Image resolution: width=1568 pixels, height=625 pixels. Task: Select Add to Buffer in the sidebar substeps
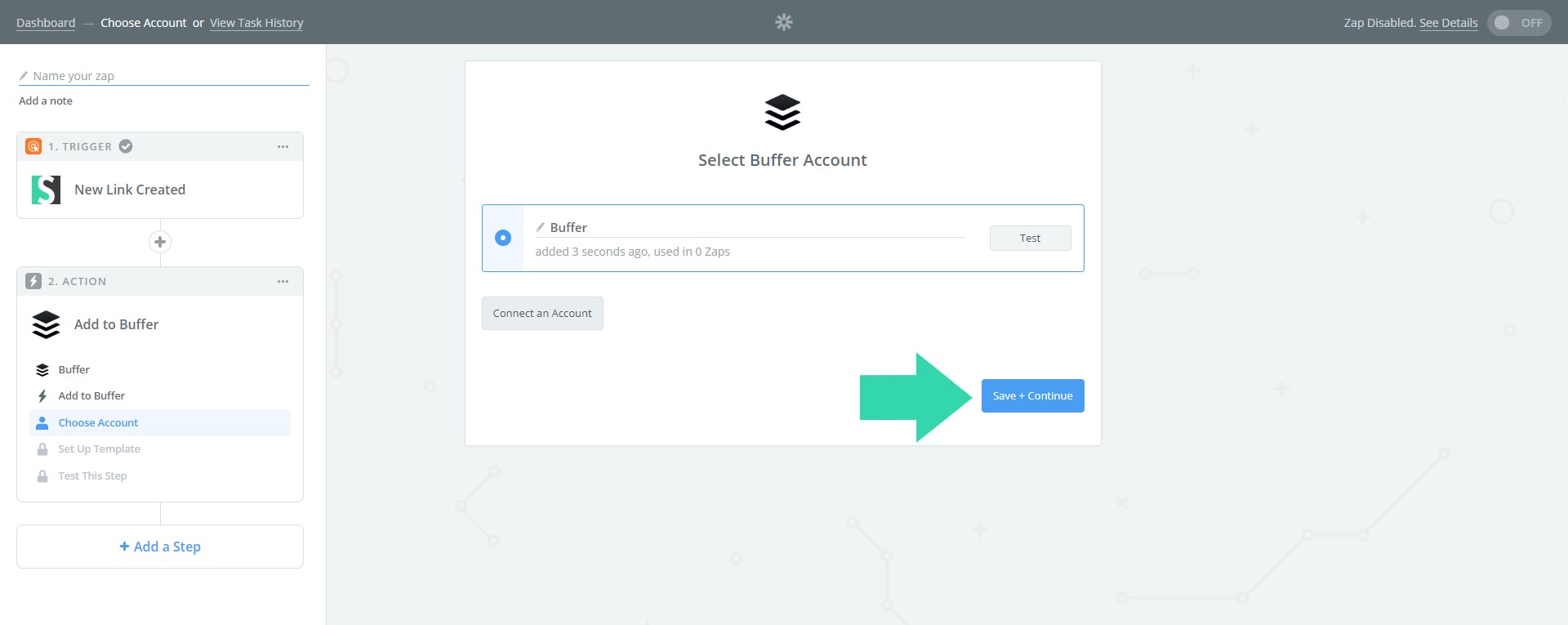click(x=91, y=395)
